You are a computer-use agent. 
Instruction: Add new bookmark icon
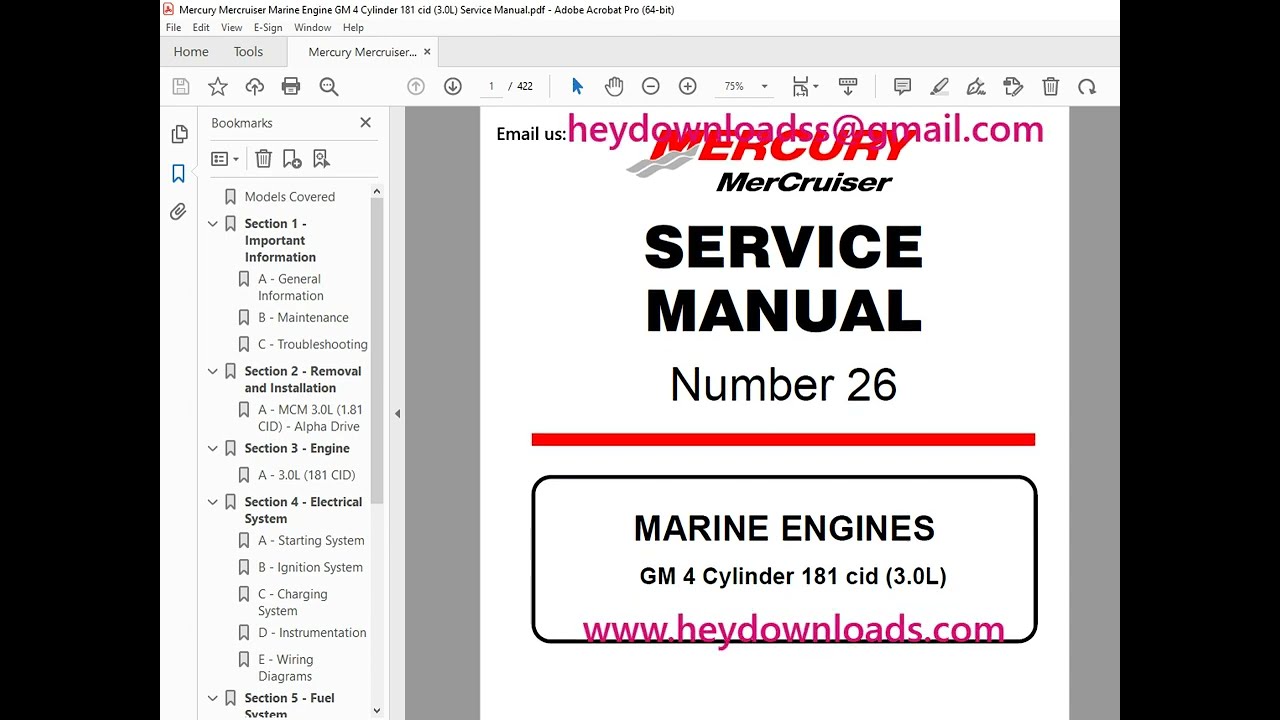pos(292,158)
